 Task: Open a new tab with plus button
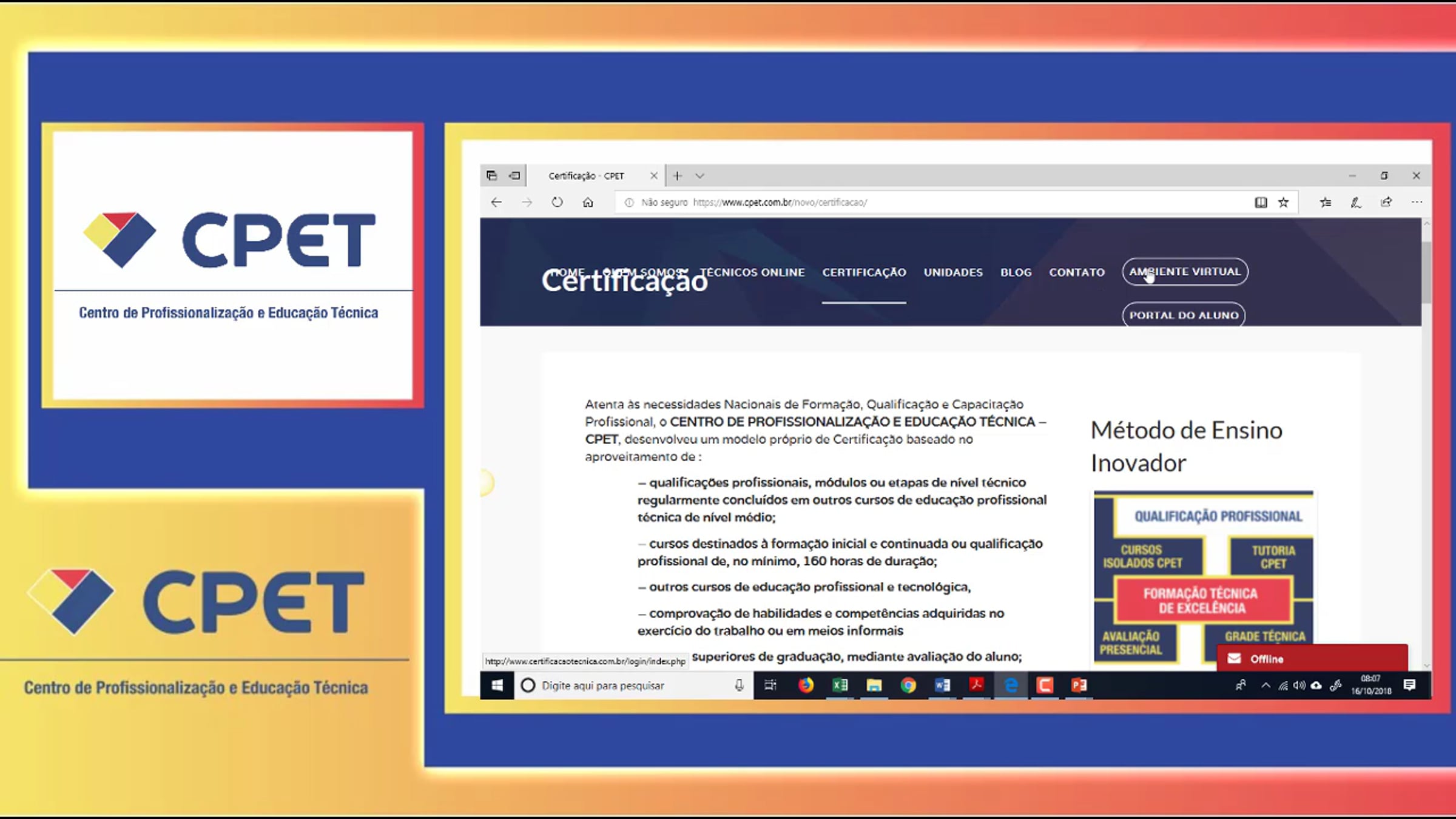[678, 176]
